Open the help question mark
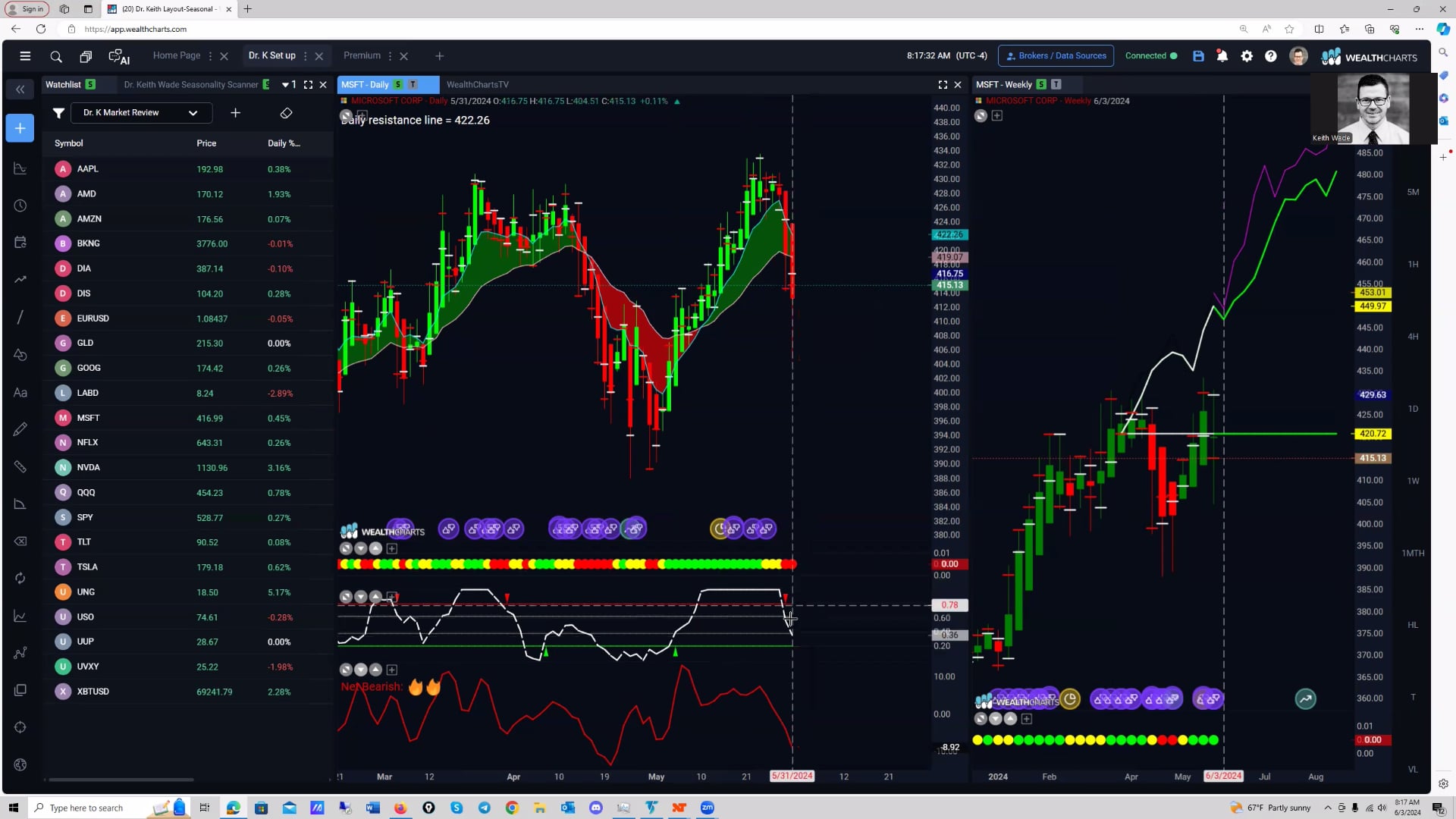This screenshot has height=819, width=1456. point(1271,56)
